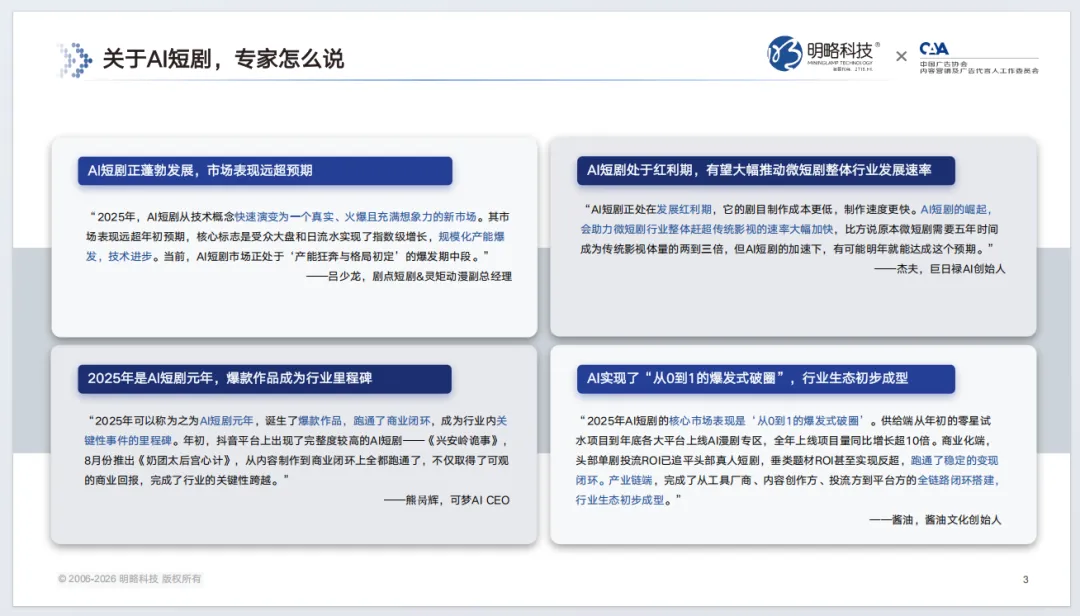Click the highlighted phrase 全链路闭环搭建

click(956, 480)
